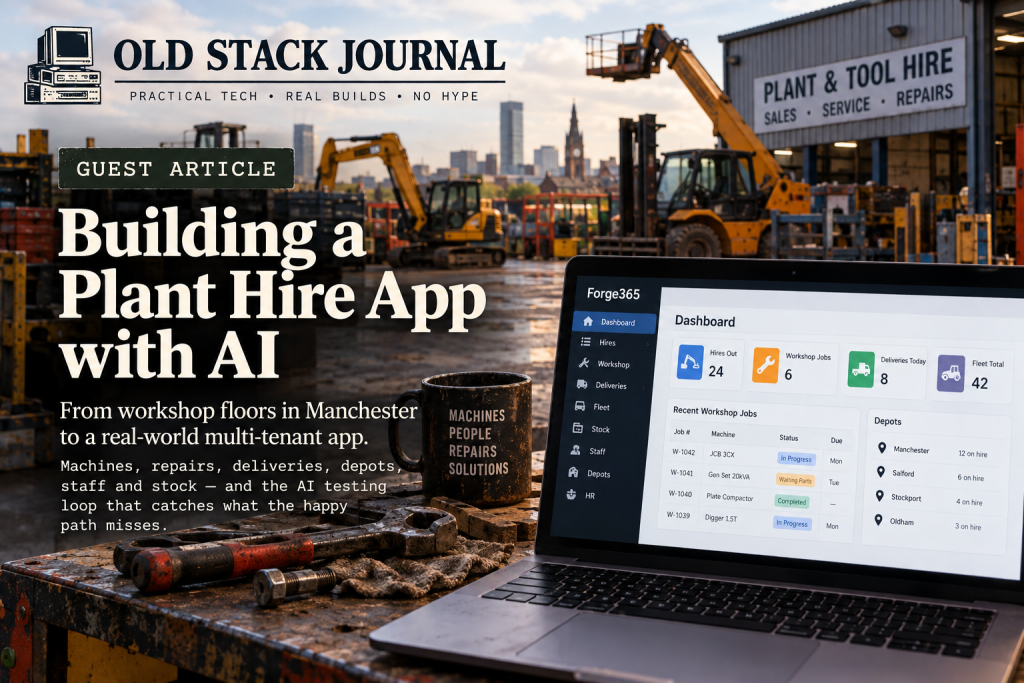Click the Plate Compactor machine cell
This screenshot has height=683, width=1024.
729,497
